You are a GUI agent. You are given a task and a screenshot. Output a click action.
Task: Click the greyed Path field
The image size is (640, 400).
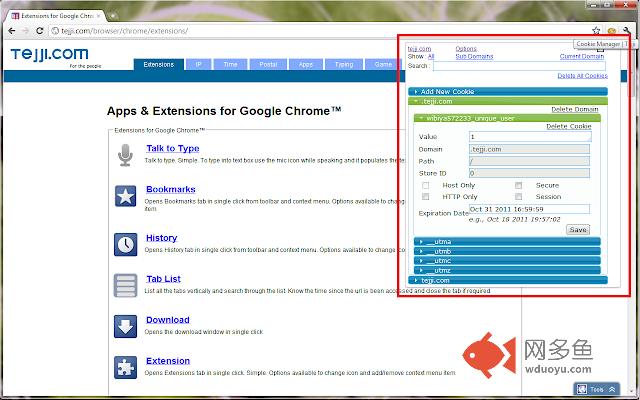(x=529, y=161)
